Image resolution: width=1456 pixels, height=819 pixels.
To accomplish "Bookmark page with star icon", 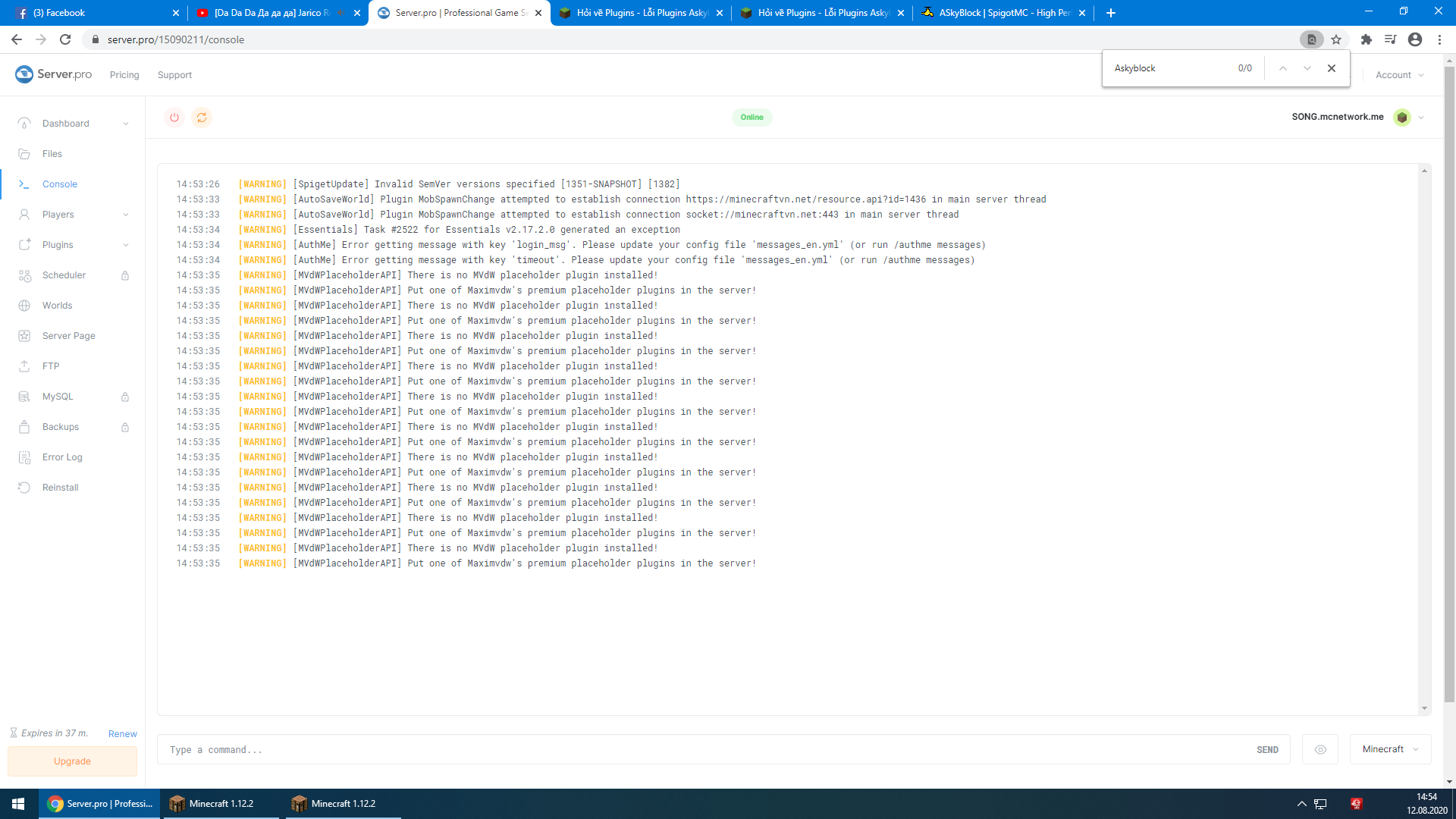I will click(x=1336, y=39).
